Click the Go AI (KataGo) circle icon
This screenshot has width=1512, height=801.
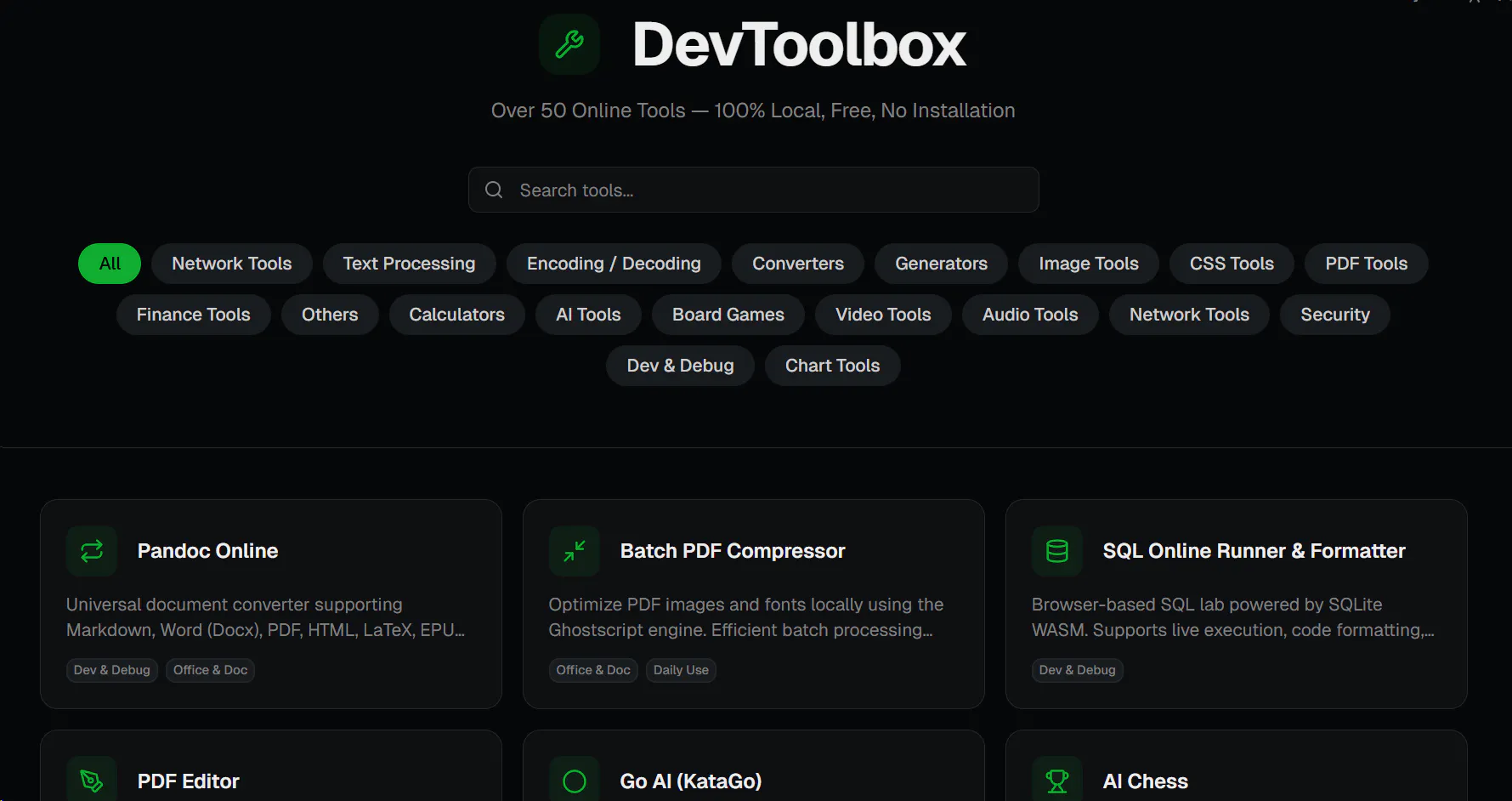tap(575, 780)
